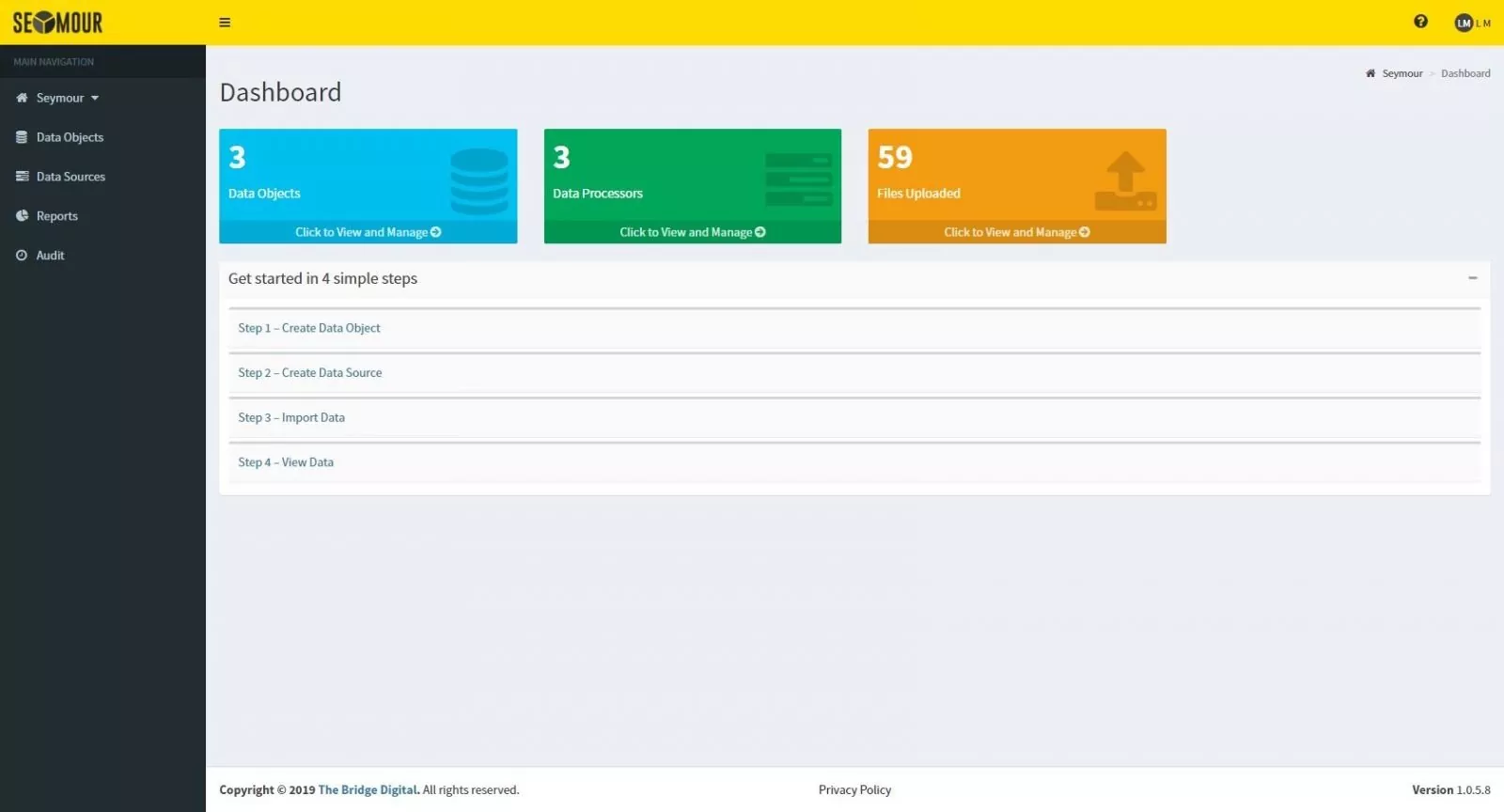Click the Seymour logo in header
The image size is (1504, 812).
point(58,23)
